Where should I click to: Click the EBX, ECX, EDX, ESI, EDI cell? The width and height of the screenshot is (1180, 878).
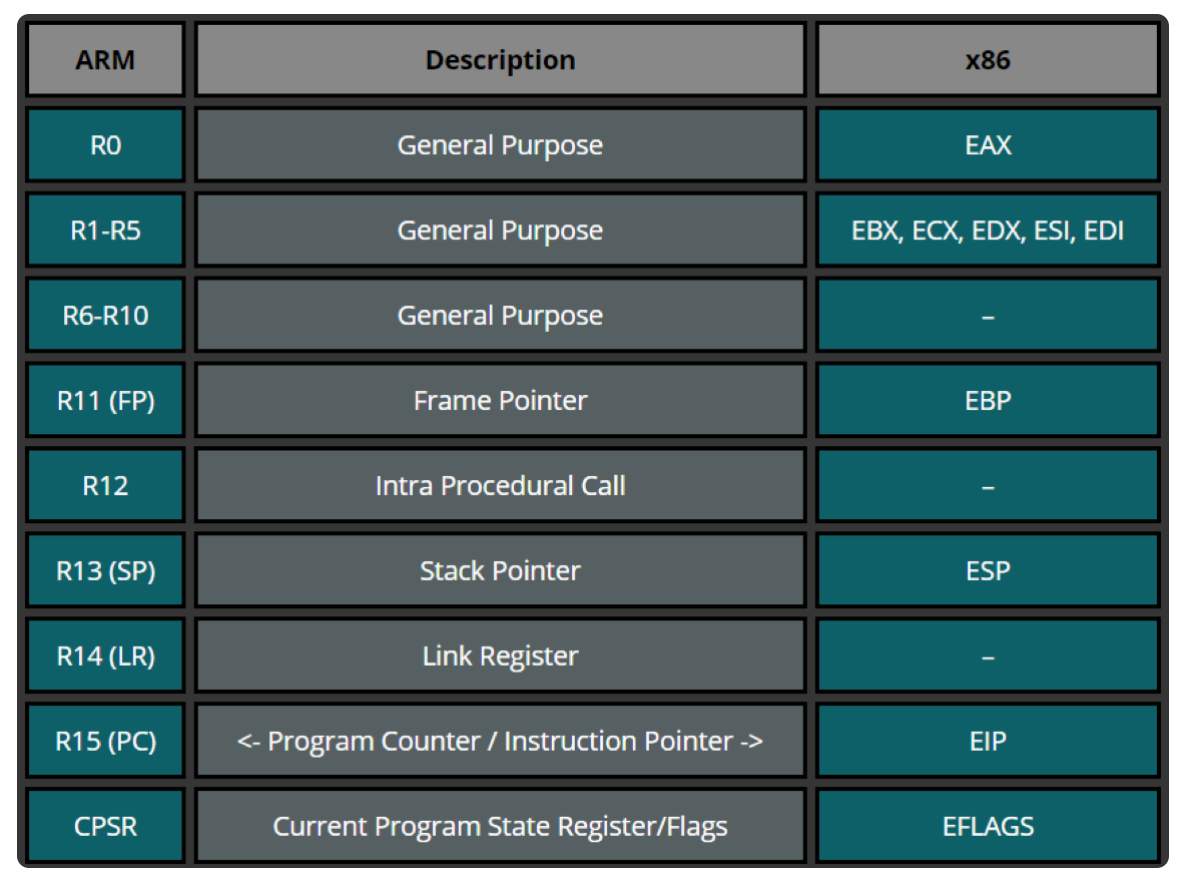pyautogui.click(x=987, y=230)
